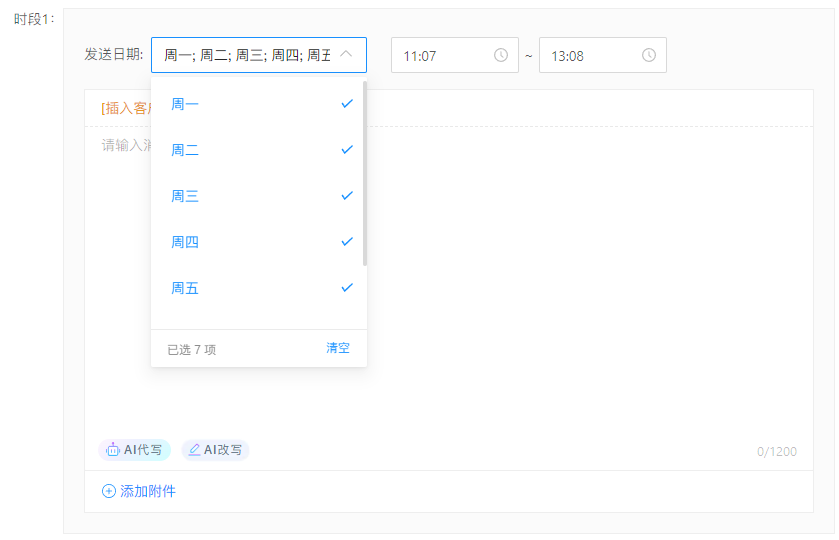Choose the 周五 entry in the dropdown list
This screenshot has height=540, width=839.
pyautogui.click(x=185, y=288)
